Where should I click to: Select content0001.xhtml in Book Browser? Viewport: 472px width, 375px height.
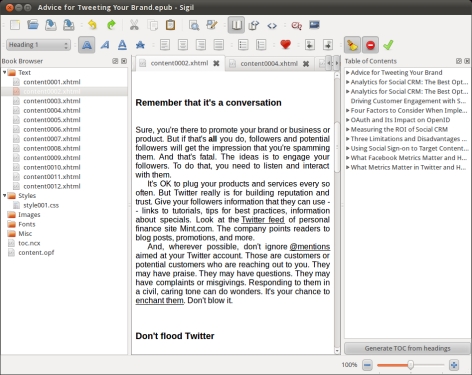click(52, 82)
